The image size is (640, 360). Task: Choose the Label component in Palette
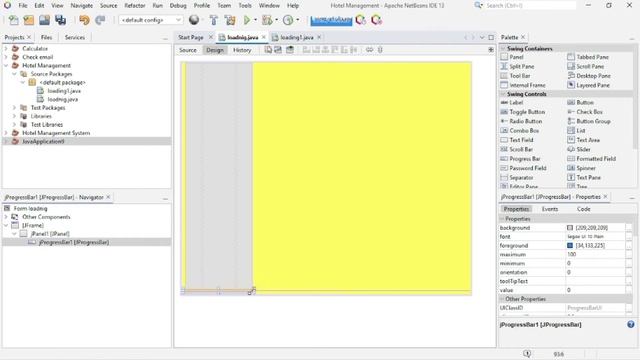pyautogui.click(x=511, y=102)
